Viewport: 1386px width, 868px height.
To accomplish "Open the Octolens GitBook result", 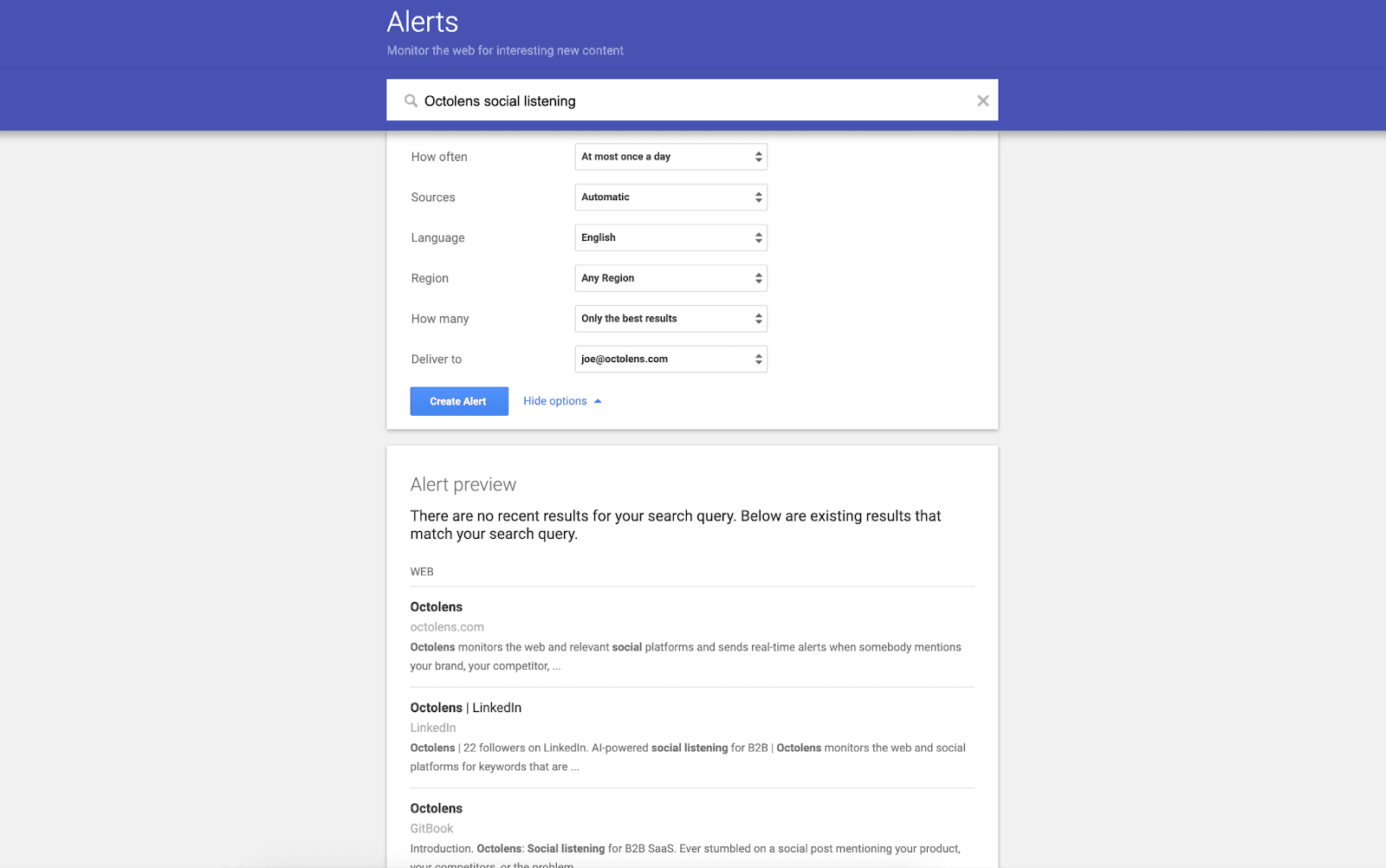I will [437, 807].
